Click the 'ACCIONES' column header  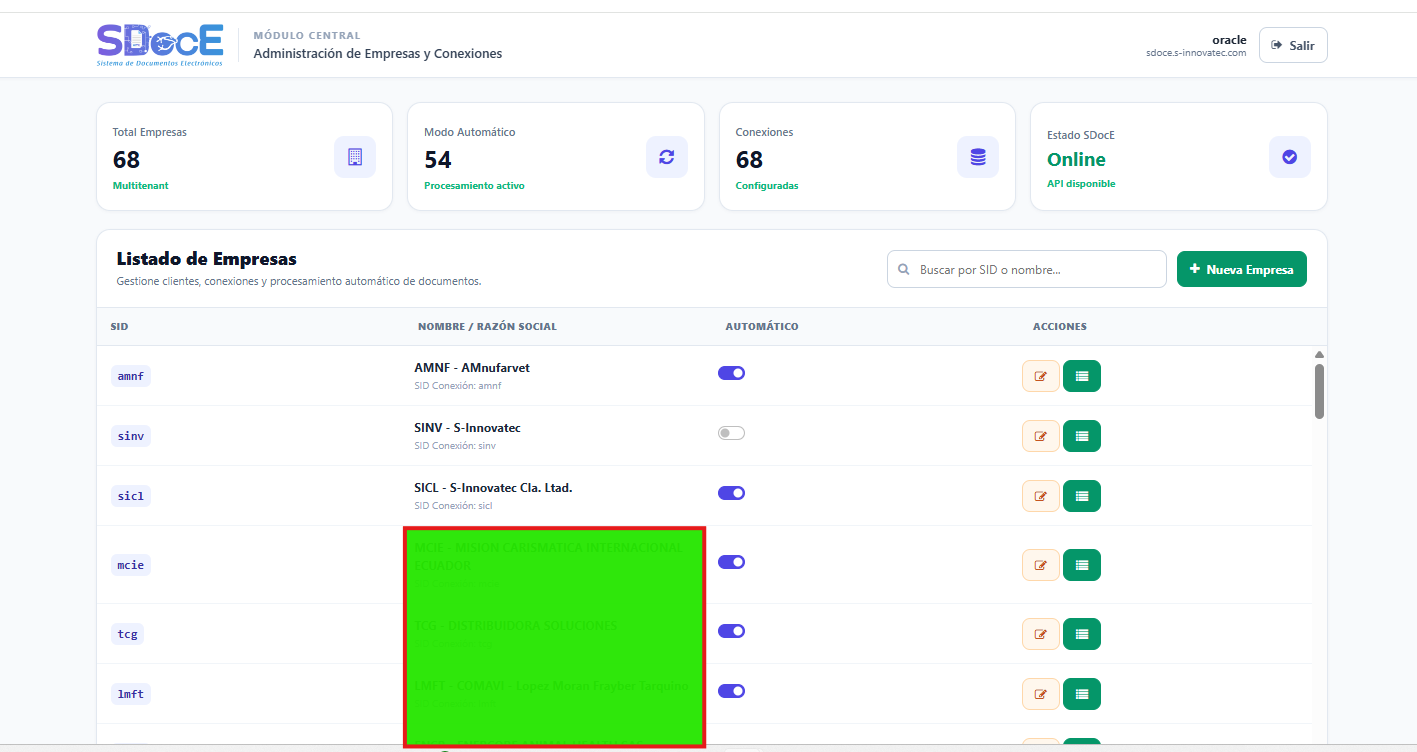click(1060, 327)
